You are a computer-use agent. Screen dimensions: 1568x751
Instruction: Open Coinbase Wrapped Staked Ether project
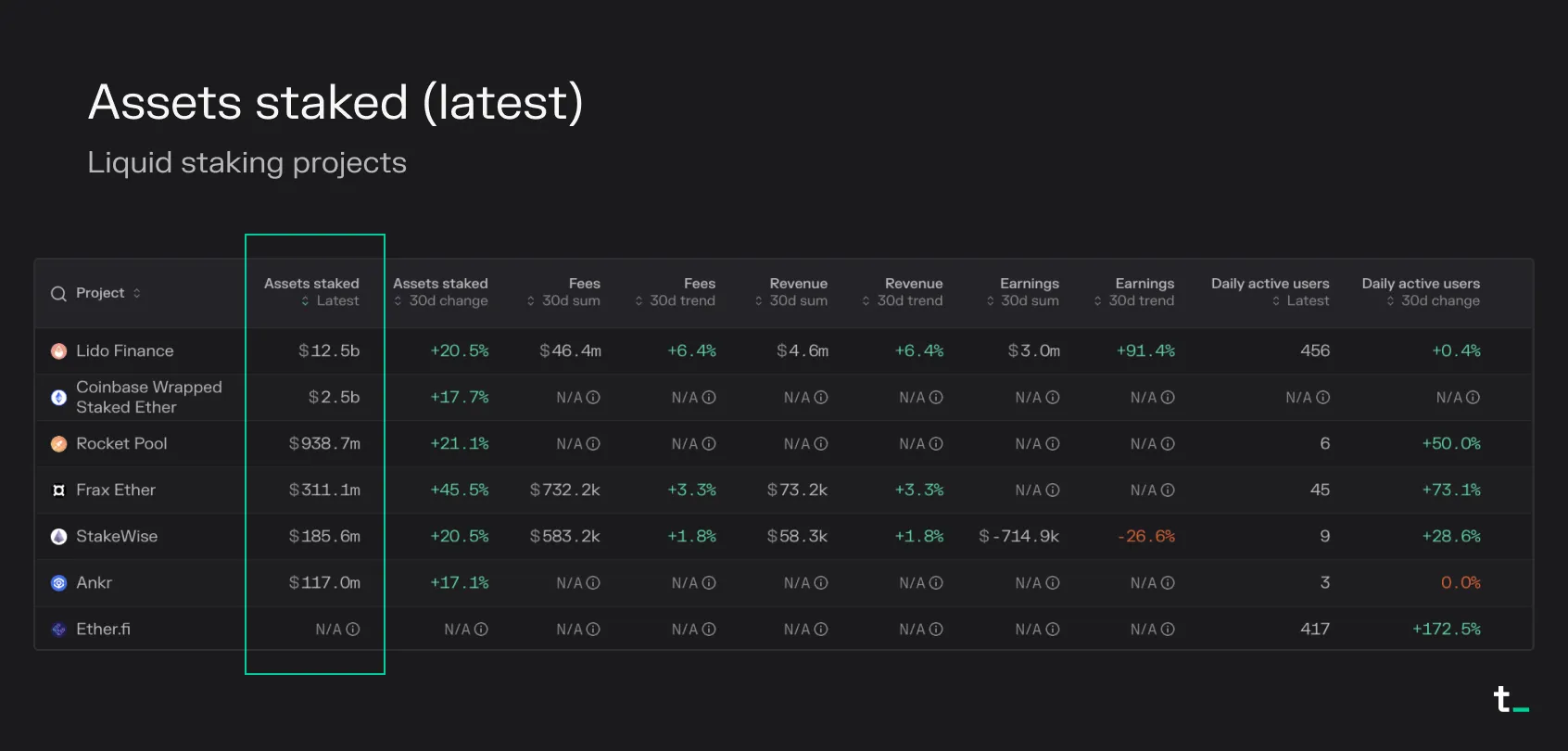point(149,397)
